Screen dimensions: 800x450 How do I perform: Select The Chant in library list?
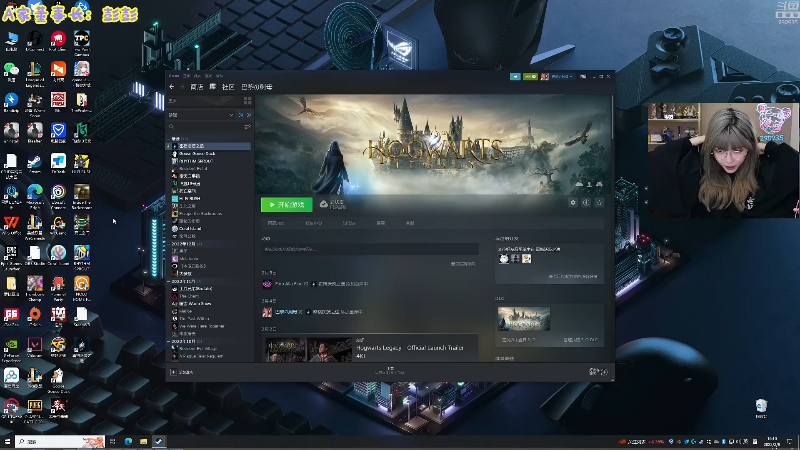[189, 296]
